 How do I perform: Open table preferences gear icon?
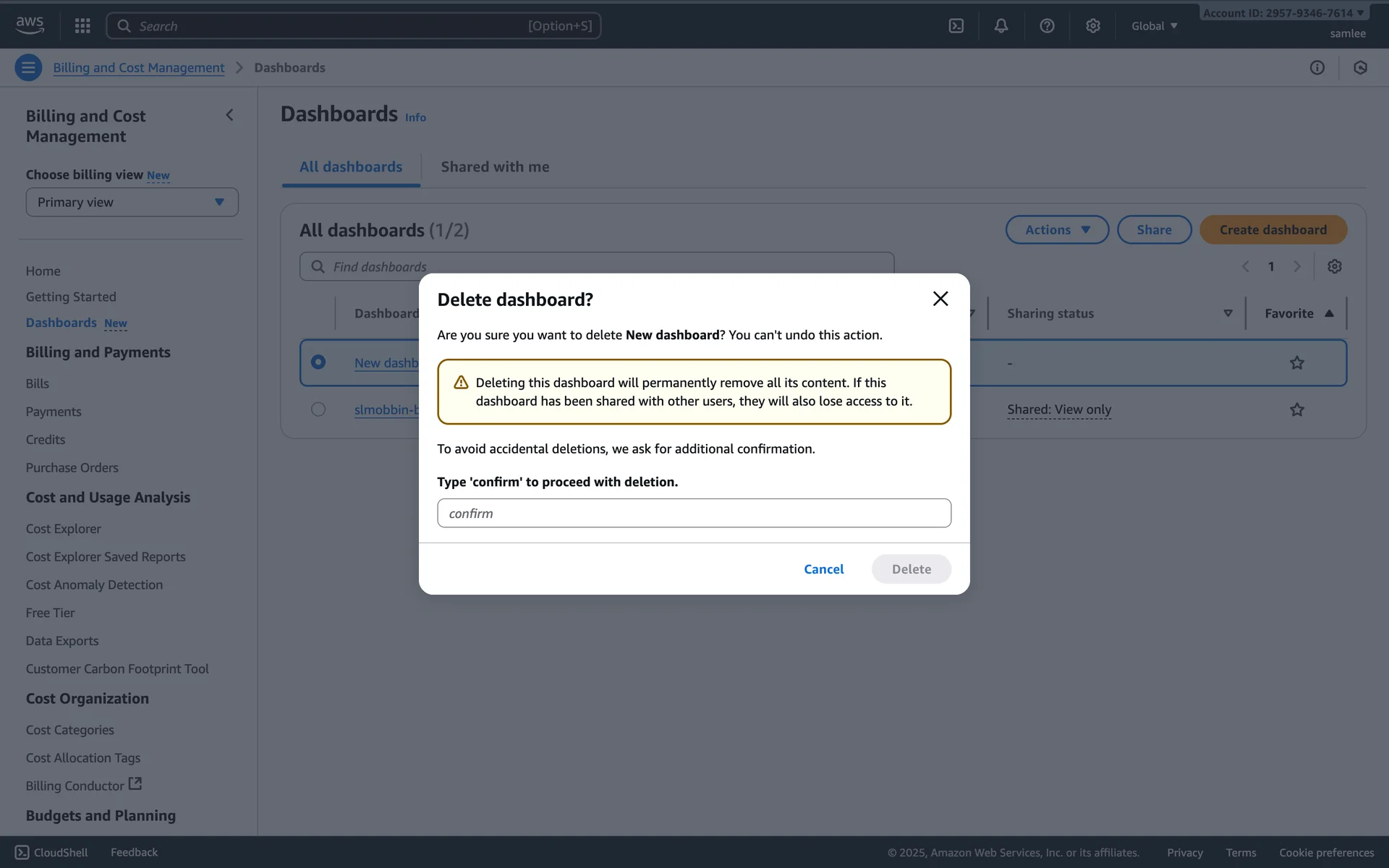[x=1334, y=267]
